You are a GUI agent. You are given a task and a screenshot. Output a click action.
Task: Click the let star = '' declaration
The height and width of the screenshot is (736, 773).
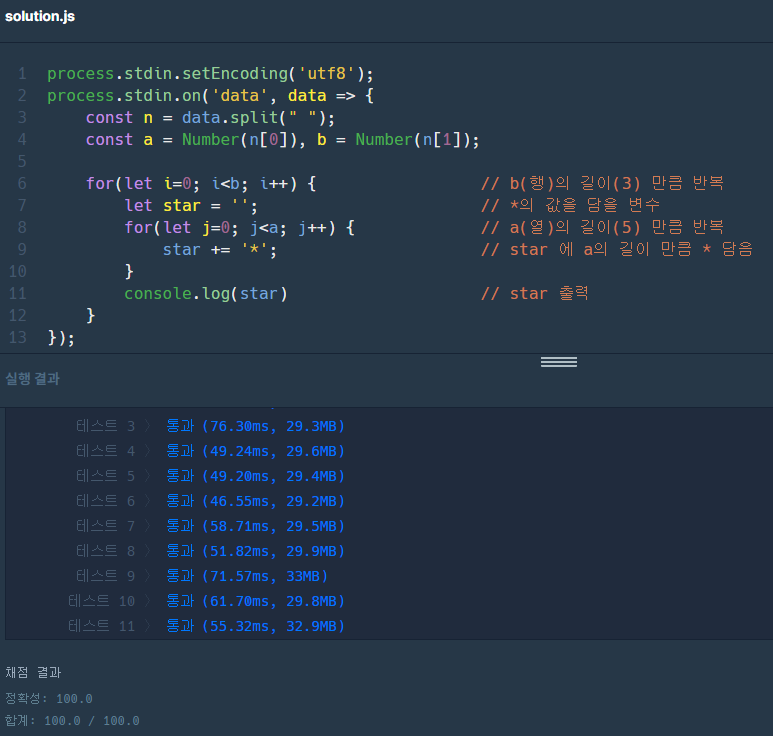(x=191, y=206)
